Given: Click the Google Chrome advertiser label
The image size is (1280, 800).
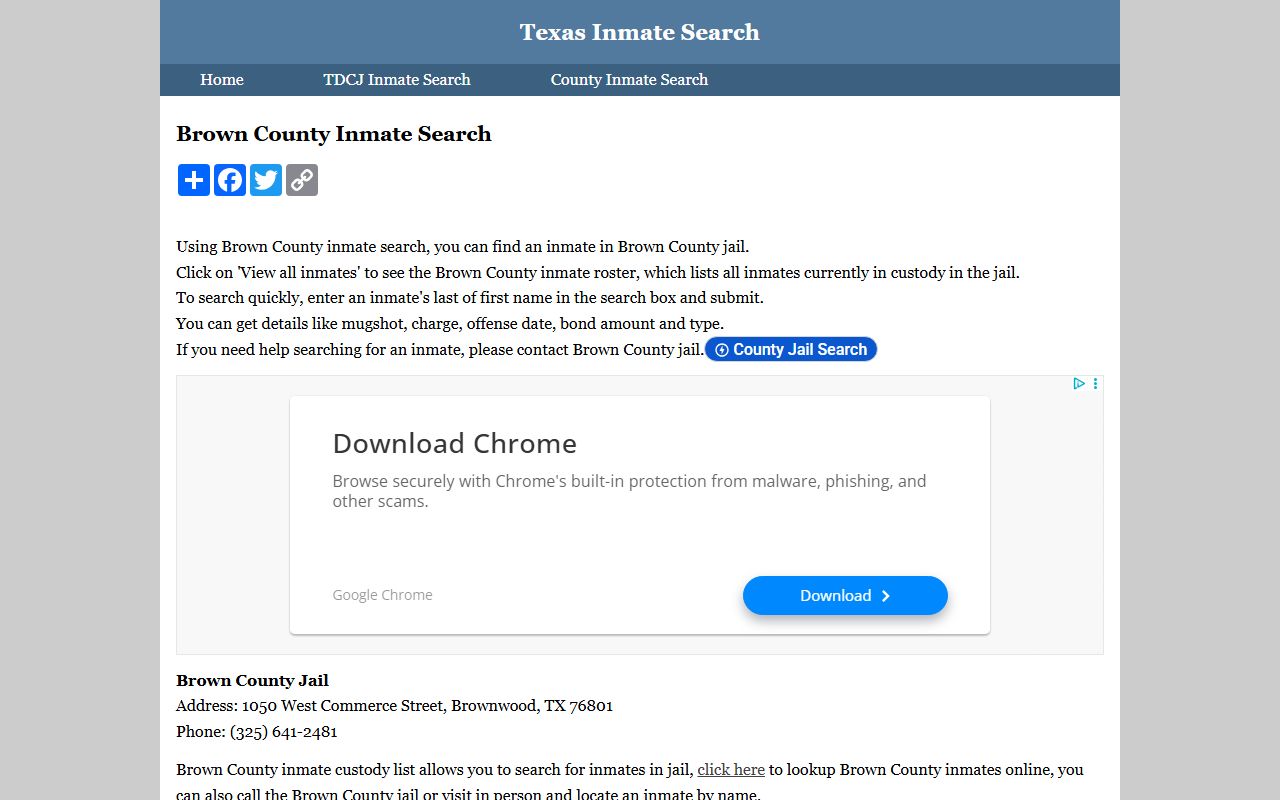Looking at the screenshot, I should (382, 595).
